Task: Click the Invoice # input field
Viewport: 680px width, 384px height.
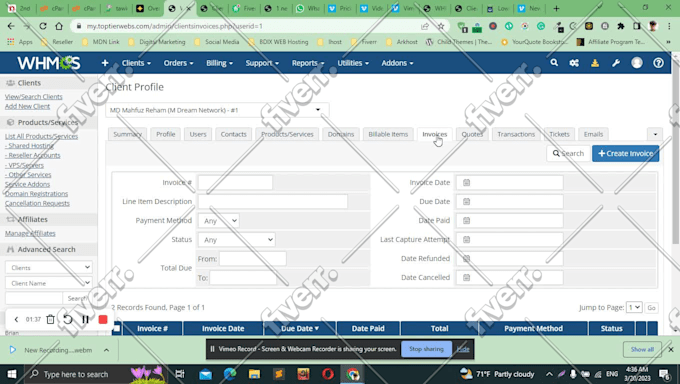Action: click(235, 183)
